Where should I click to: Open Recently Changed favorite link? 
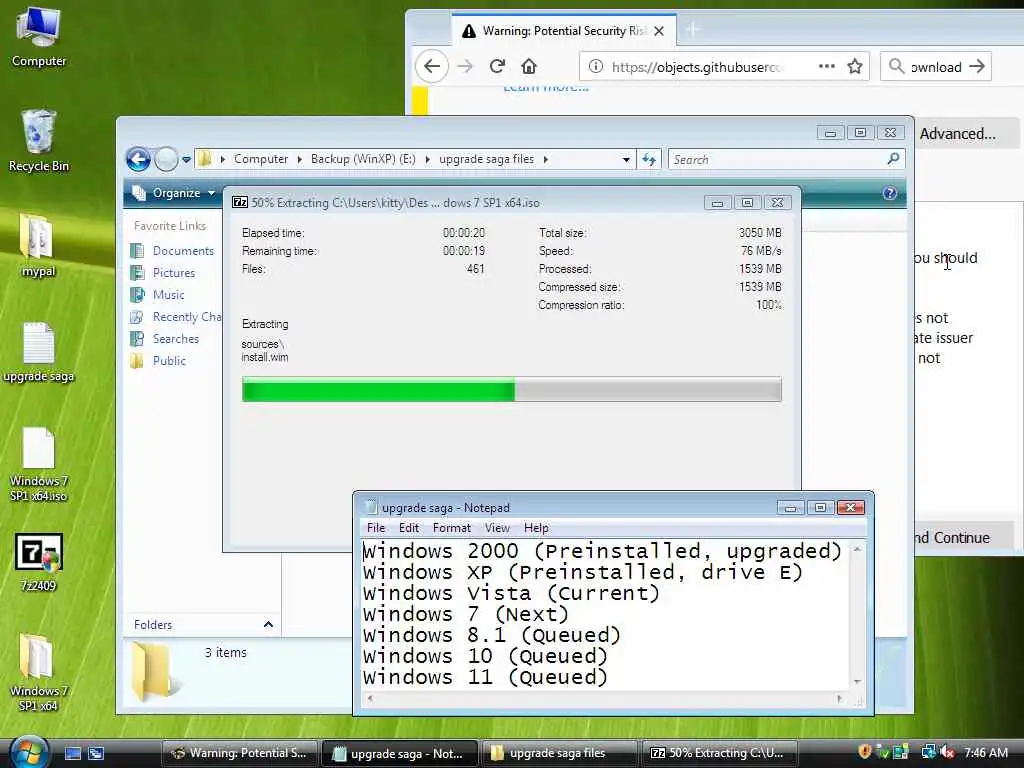tap(187, 317)
